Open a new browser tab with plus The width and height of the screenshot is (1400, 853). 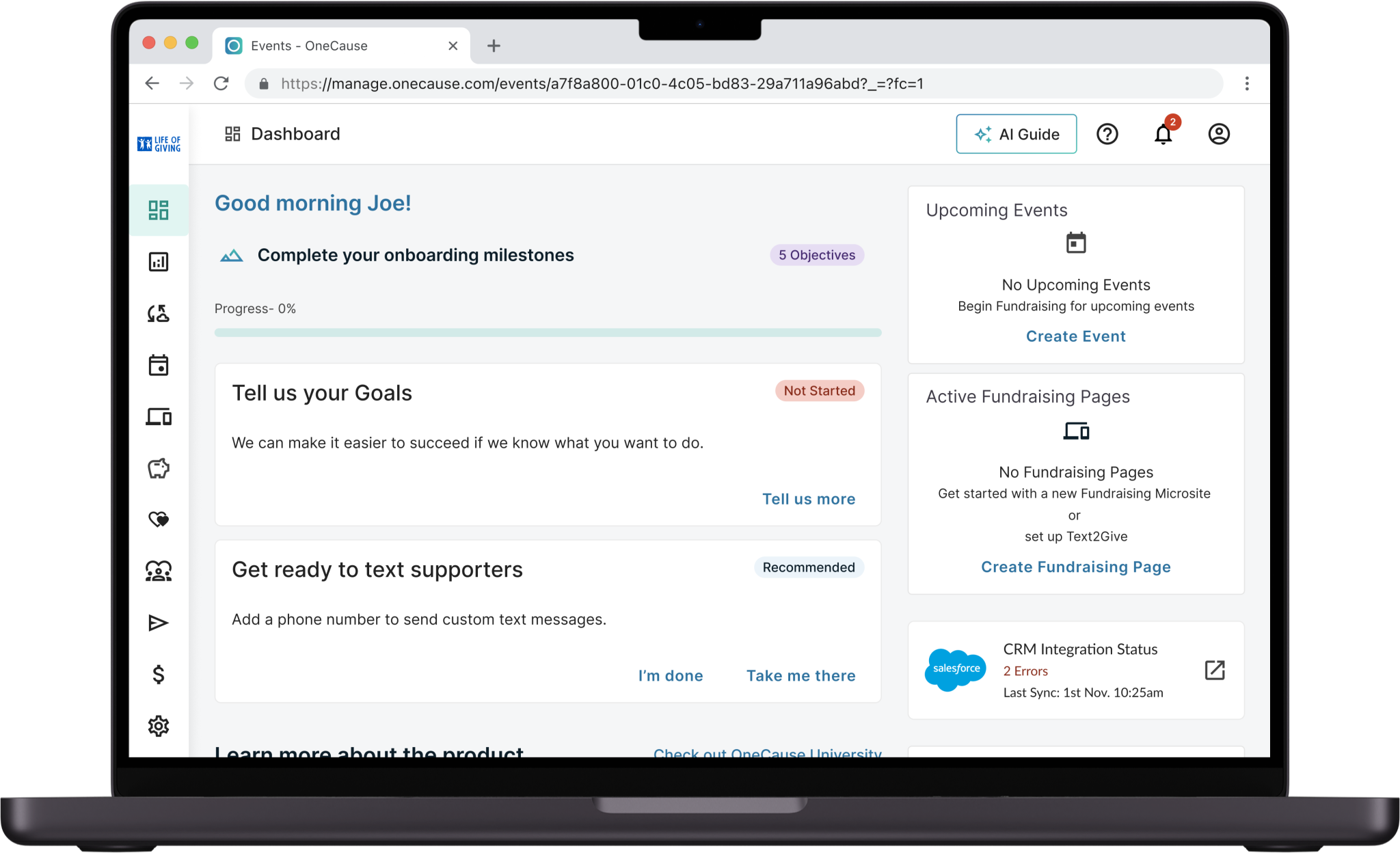pyautogui.click(x=494, y=46)
